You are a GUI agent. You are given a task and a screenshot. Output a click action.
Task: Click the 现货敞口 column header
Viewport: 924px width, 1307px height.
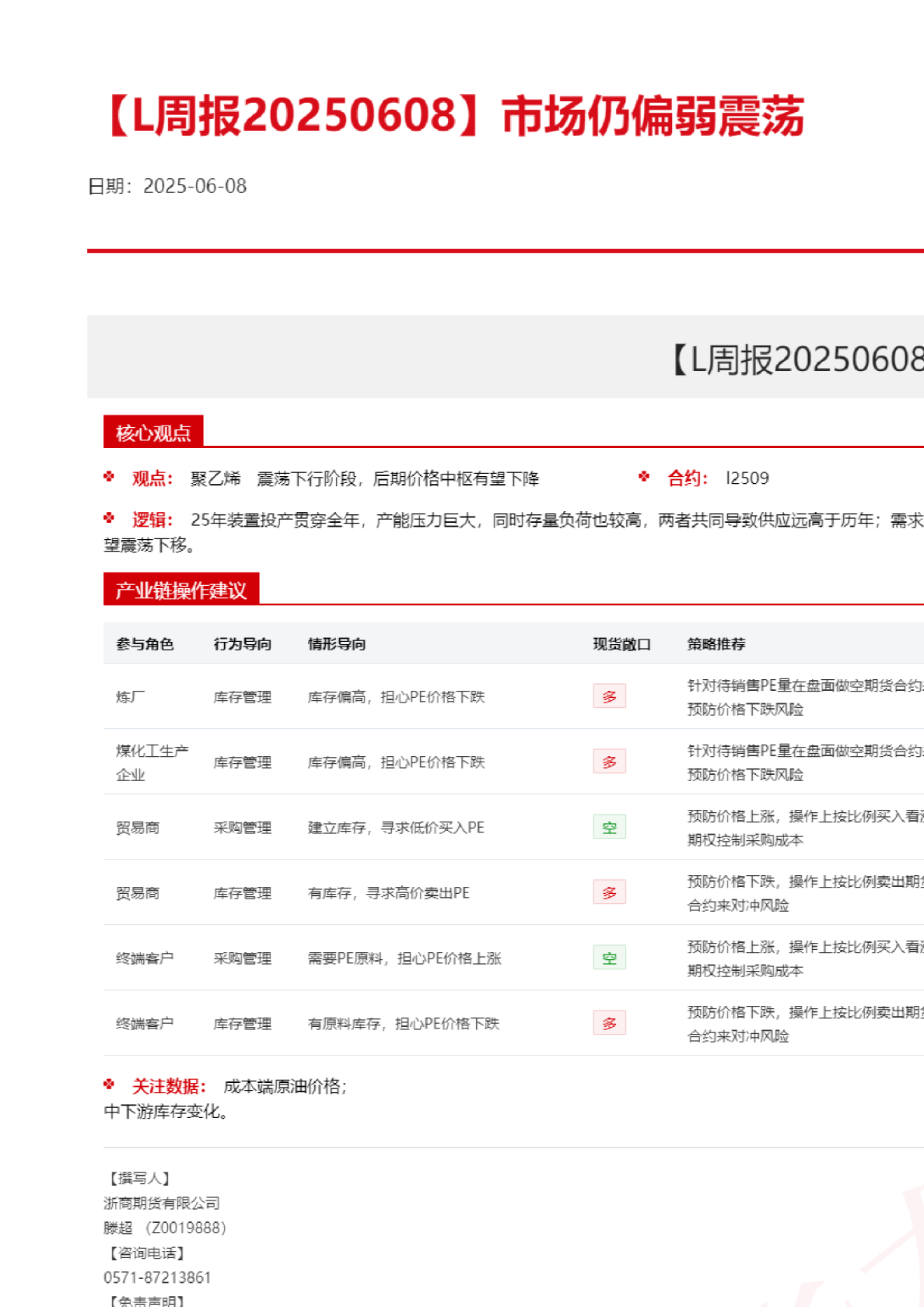(x=621, y=643)
